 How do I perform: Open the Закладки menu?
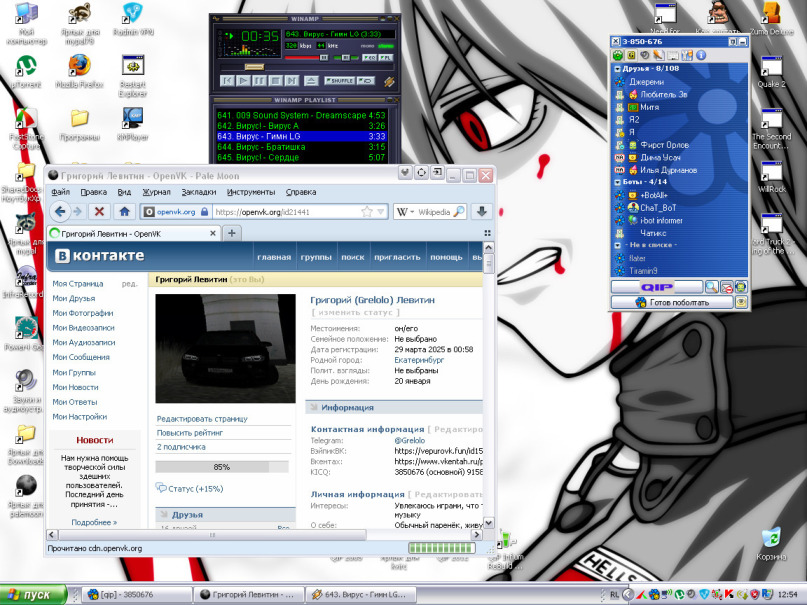click(x=199, y=192)
